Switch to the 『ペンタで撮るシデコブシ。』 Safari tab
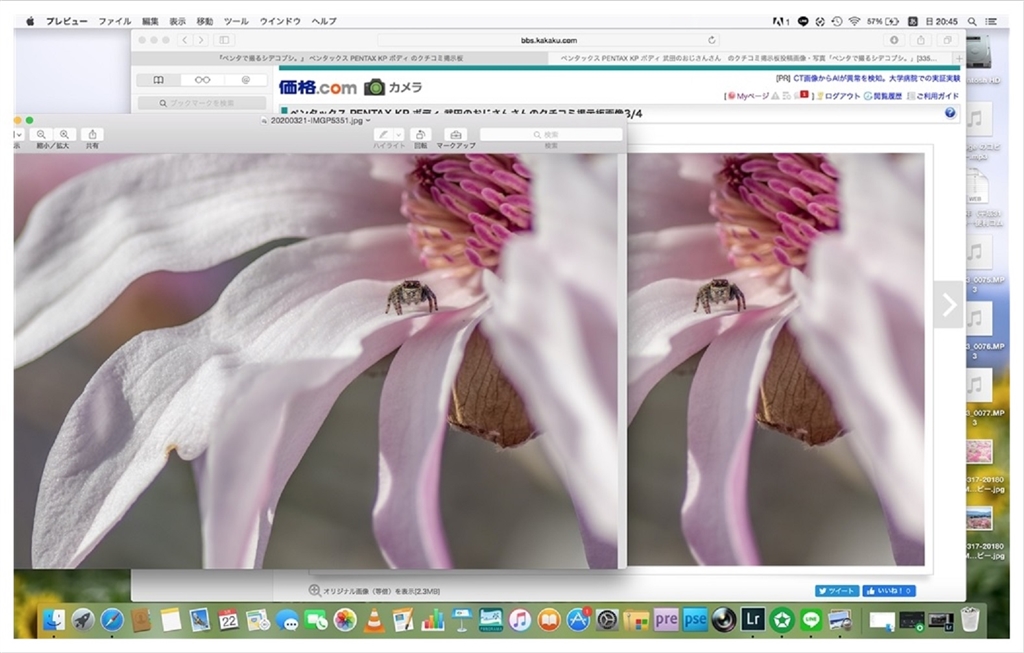 click(341, 58)
